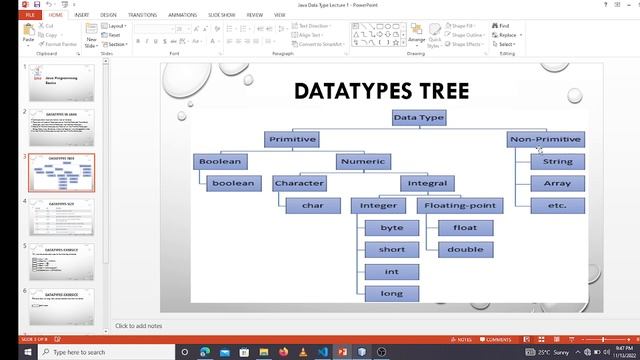Toggle the NOTES pane in status bar
The height and width of the screenshot is (360, 640).
tap(461, 340)
